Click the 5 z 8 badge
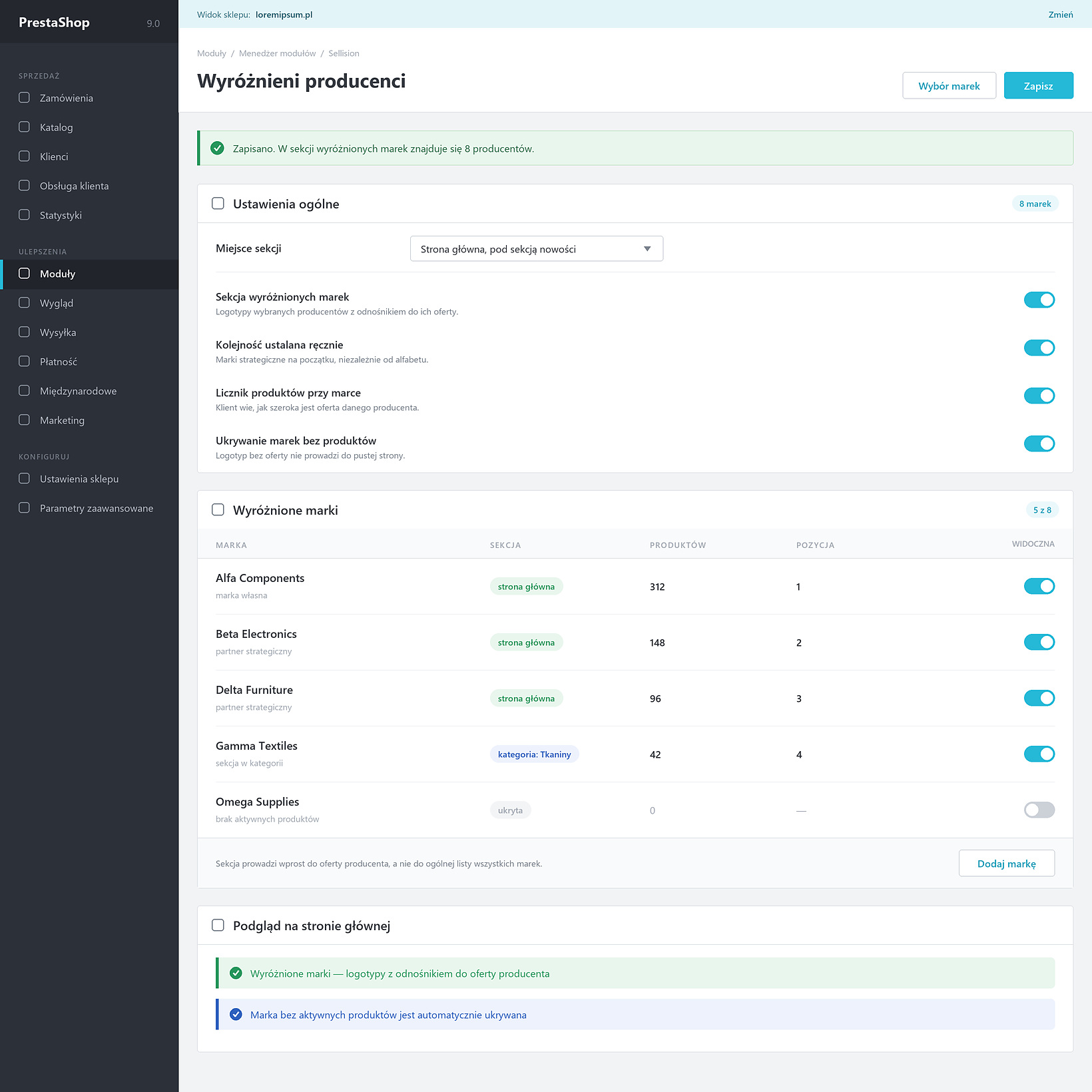Screen dimensions: 1092x1092 pyautogui.click(x=1043, y=510)
